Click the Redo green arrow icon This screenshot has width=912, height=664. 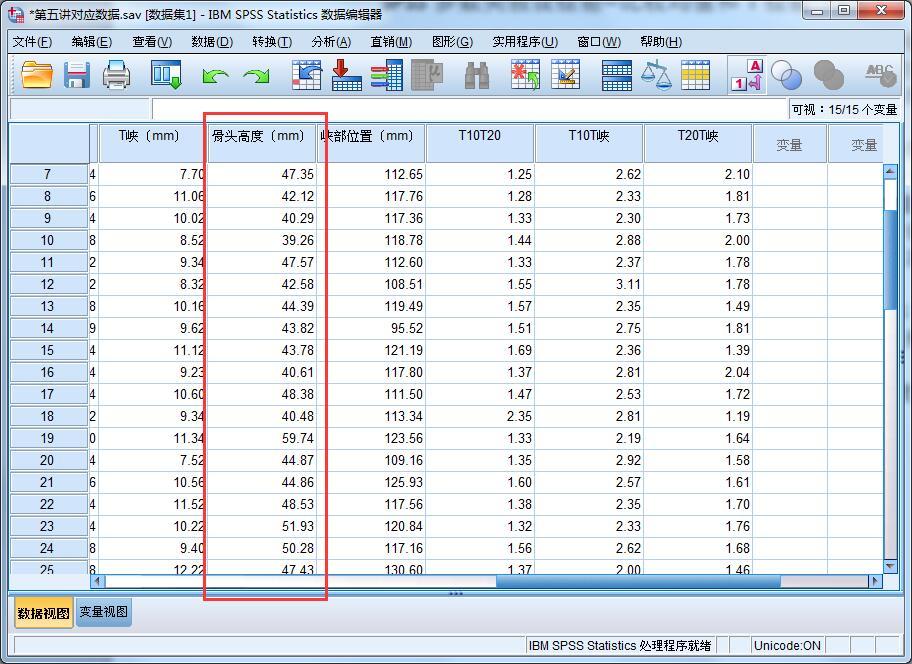(x=256, y=76)
